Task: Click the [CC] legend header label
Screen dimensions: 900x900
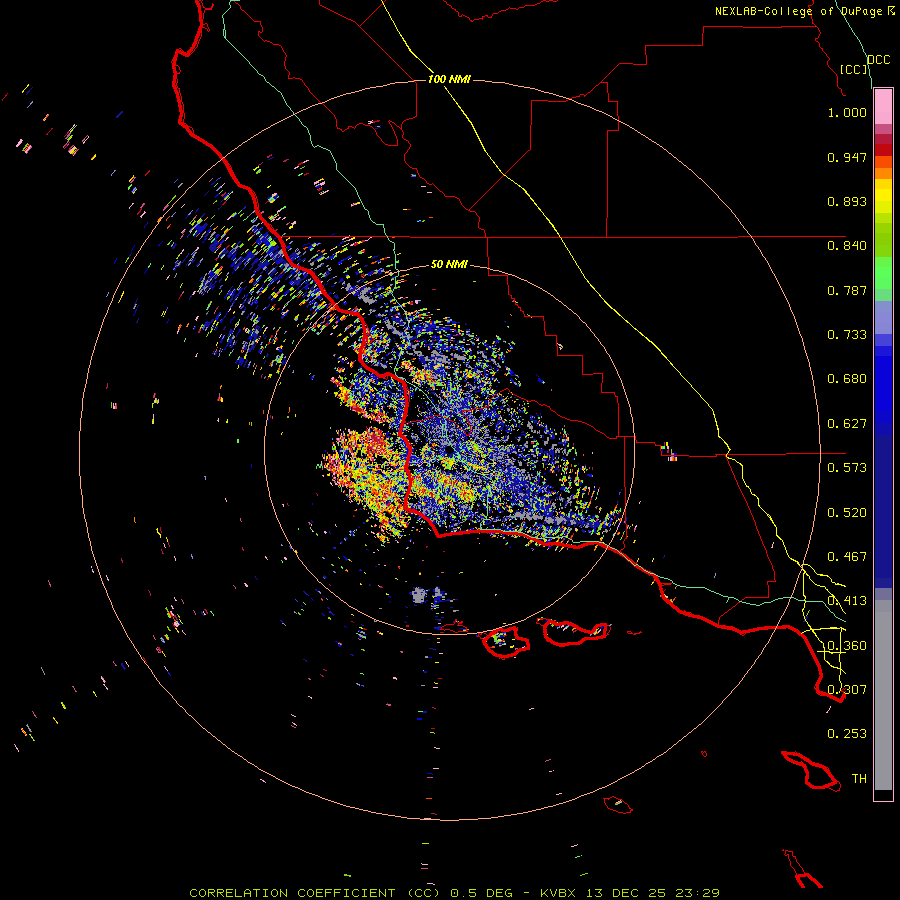Action: coord(854,69)
